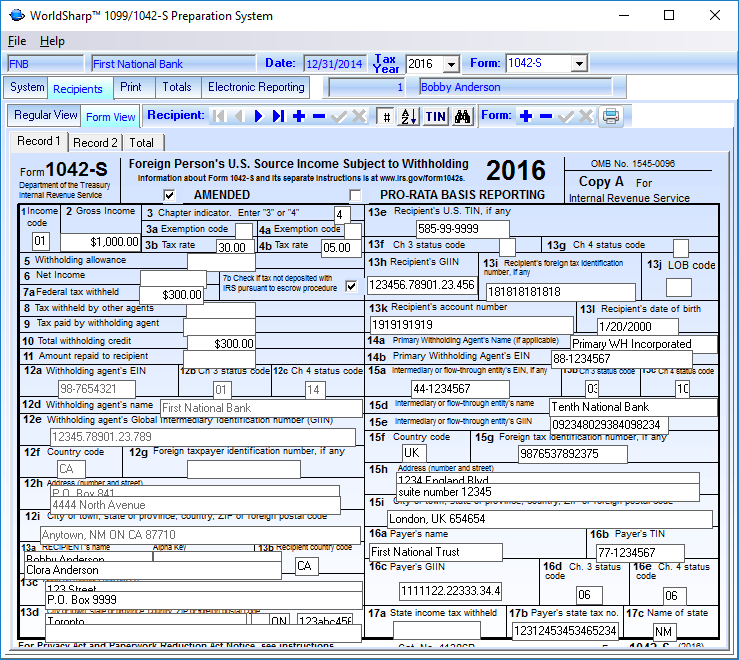
Task: Open the Tax Year dropdown
Action: pyautogui.click(x=451, y=64)
